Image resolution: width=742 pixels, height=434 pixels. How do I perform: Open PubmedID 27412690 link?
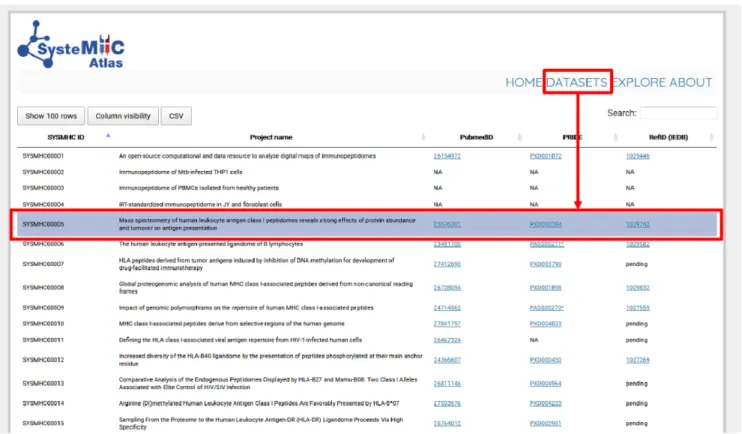point(447,264)
